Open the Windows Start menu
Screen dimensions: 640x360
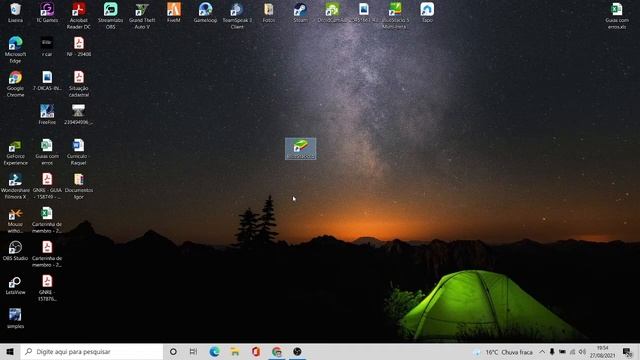pyautogui.click(x=10, y=351)
